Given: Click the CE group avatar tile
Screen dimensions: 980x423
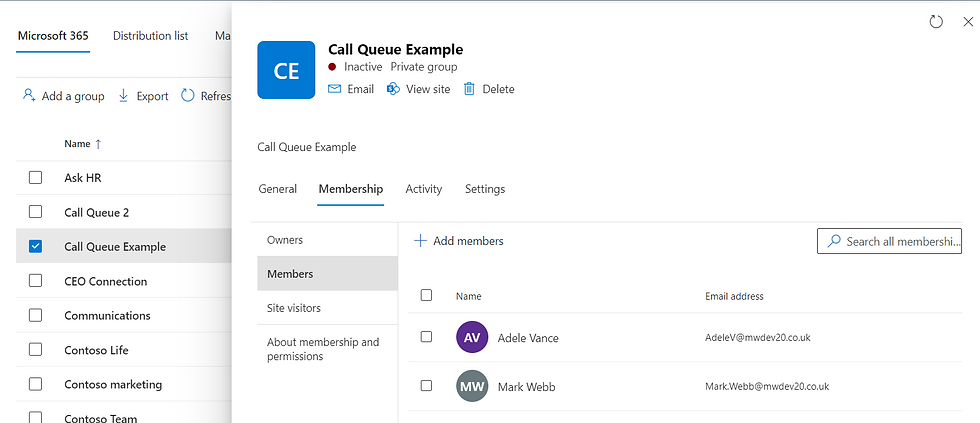Looking at the screenshot, I should [286, 70].
